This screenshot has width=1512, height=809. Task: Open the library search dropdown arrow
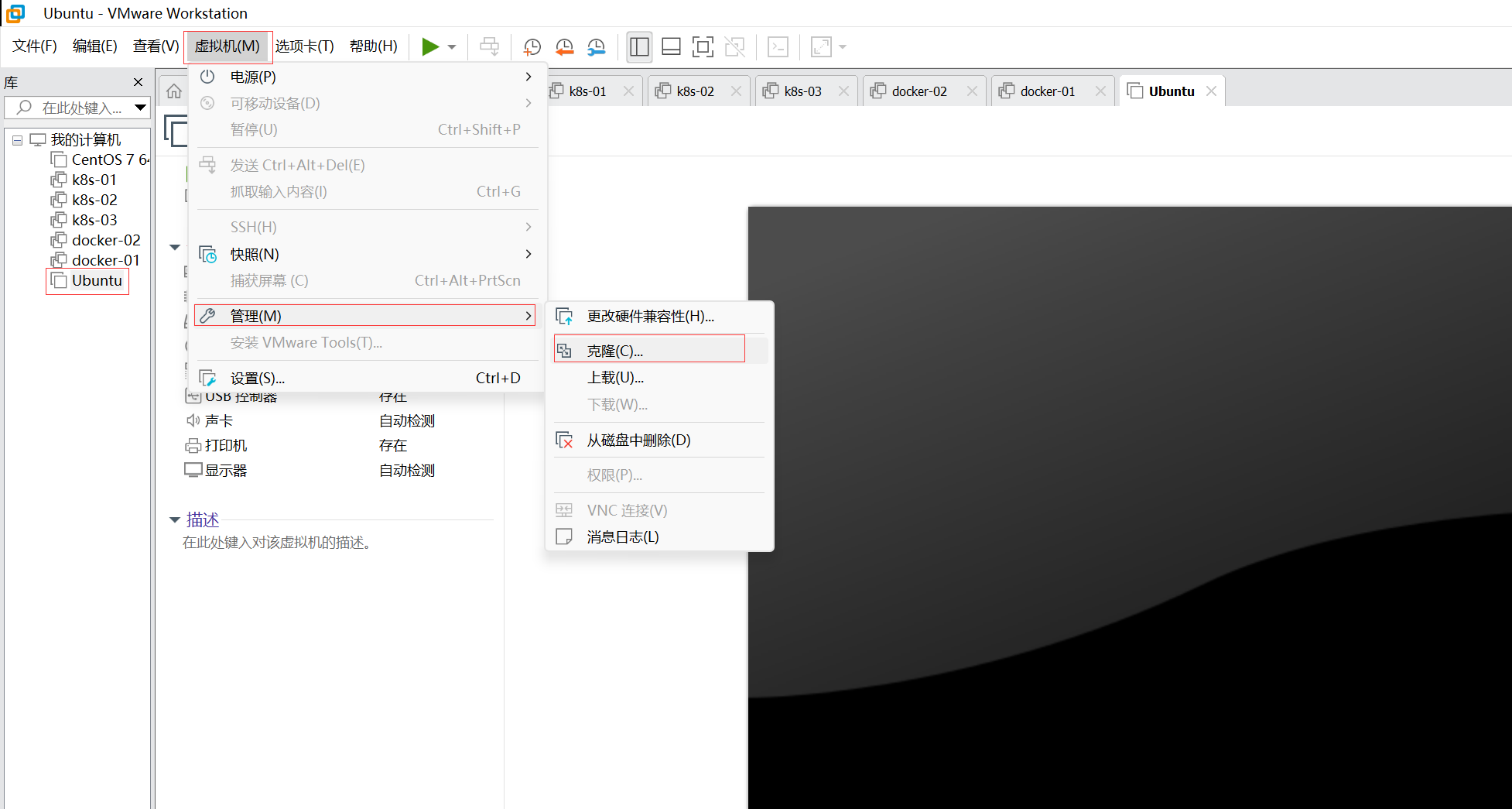140,108
